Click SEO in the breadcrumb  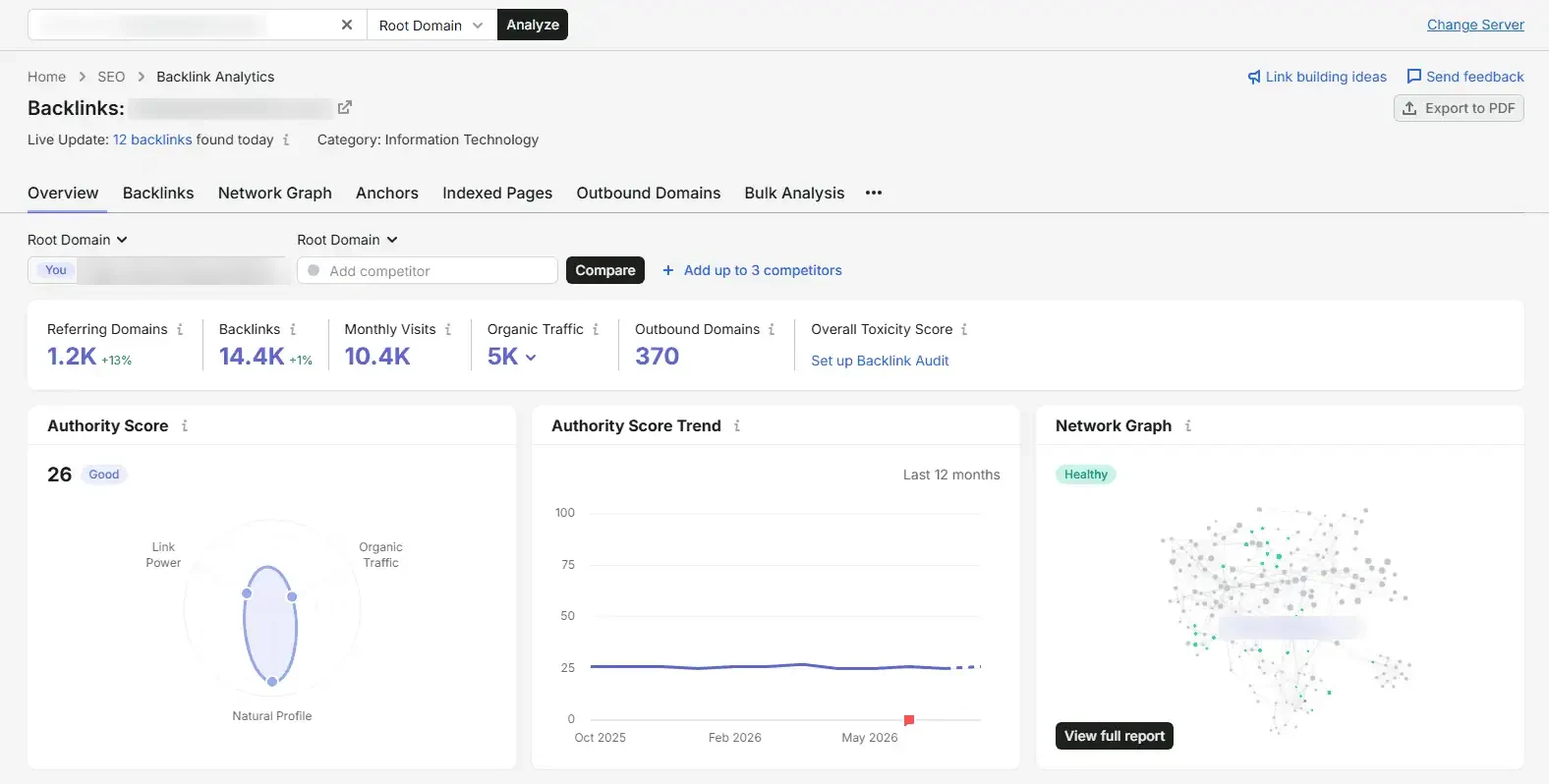click(111, 77)
